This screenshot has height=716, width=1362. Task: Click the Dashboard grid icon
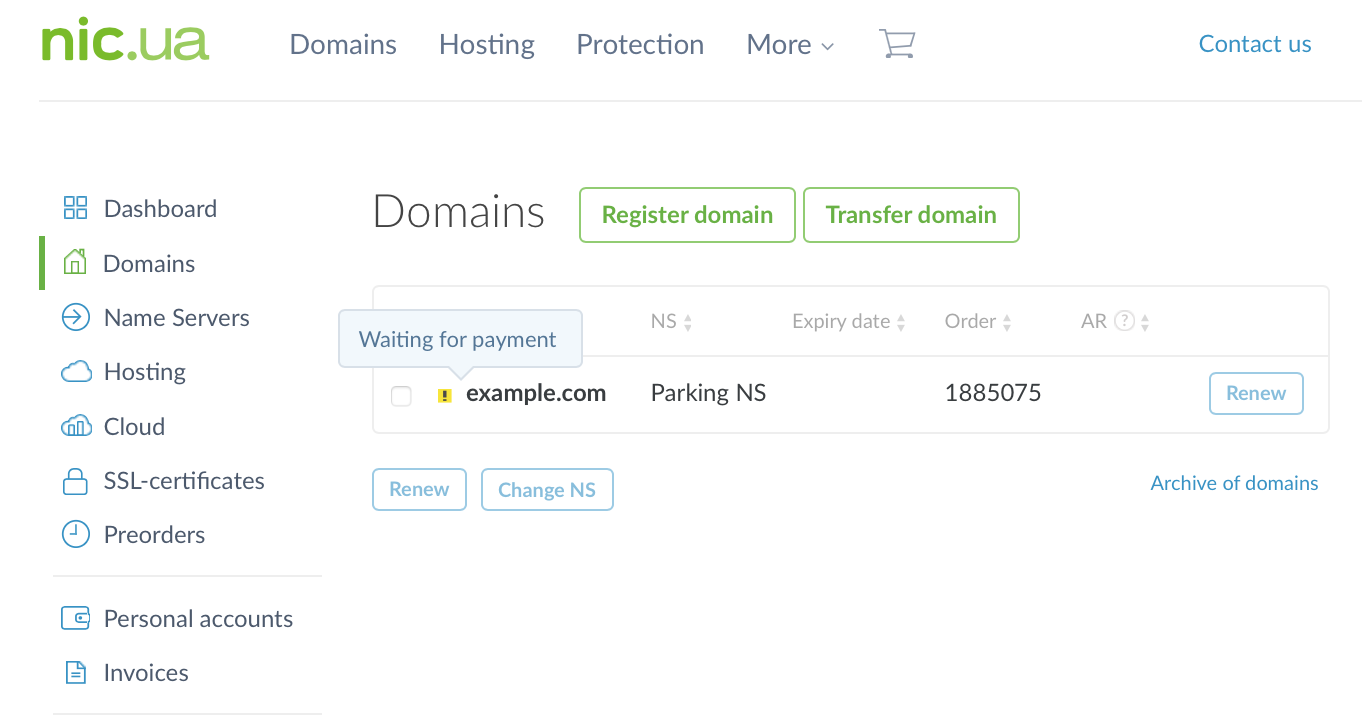[75, 208]
